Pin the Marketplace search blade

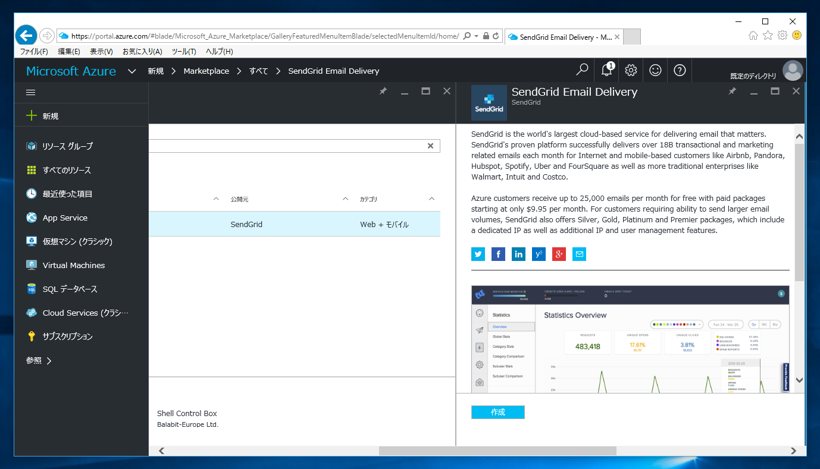383,91
